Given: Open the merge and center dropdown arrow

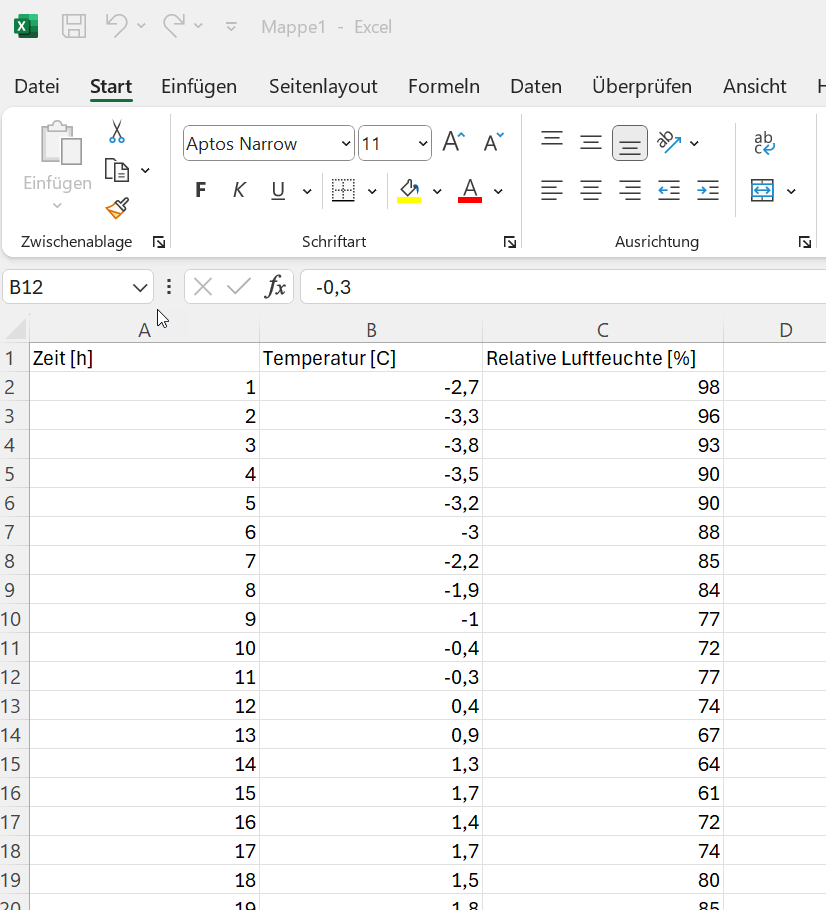Looking at the screenshot, I should click(x=791, y=191).
